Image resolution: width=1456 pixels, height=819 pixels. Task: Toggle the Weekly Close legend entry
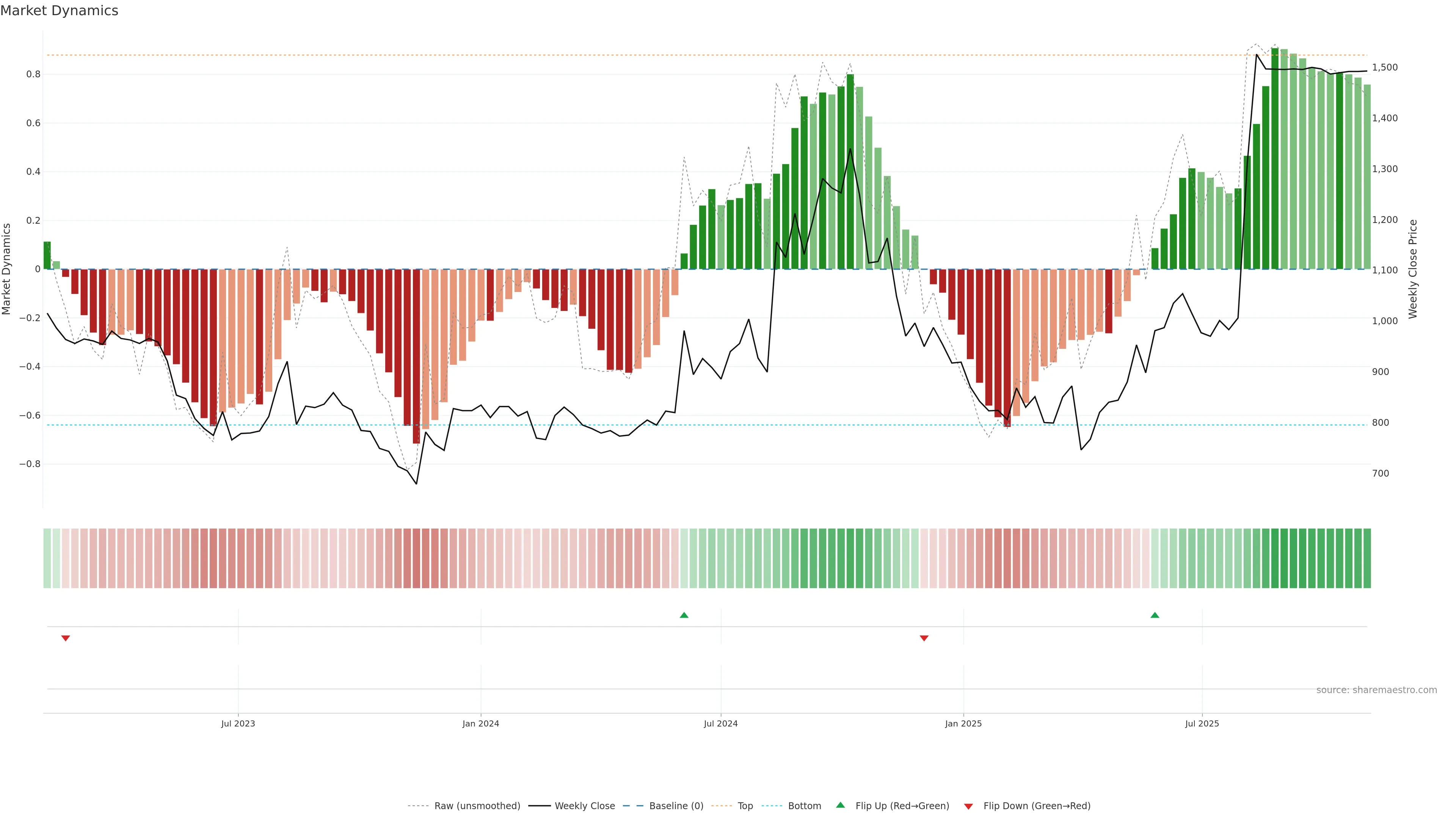coord(584,806)
